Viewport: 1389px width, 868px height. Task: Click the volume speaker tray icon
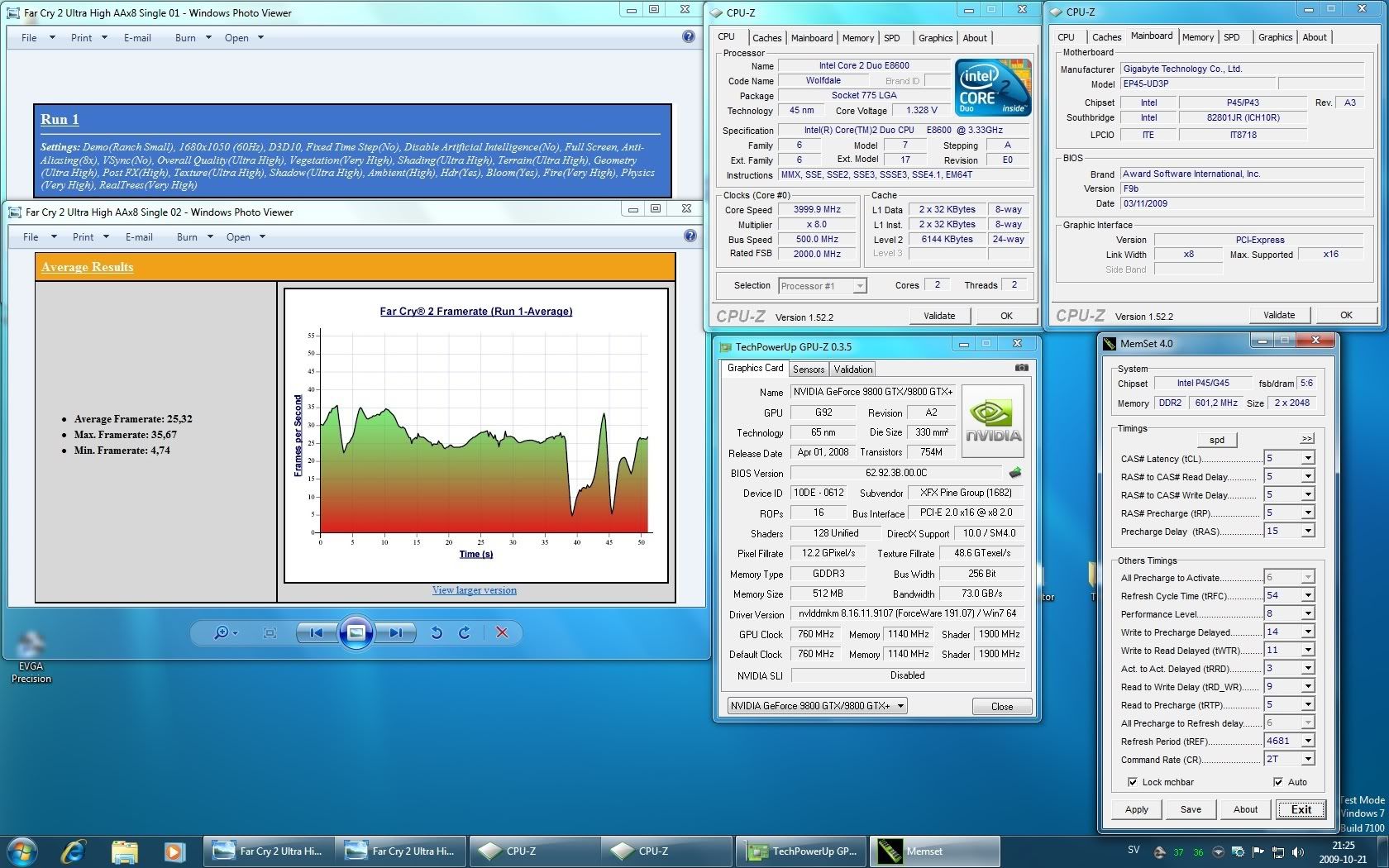[x=1297, y=851]
